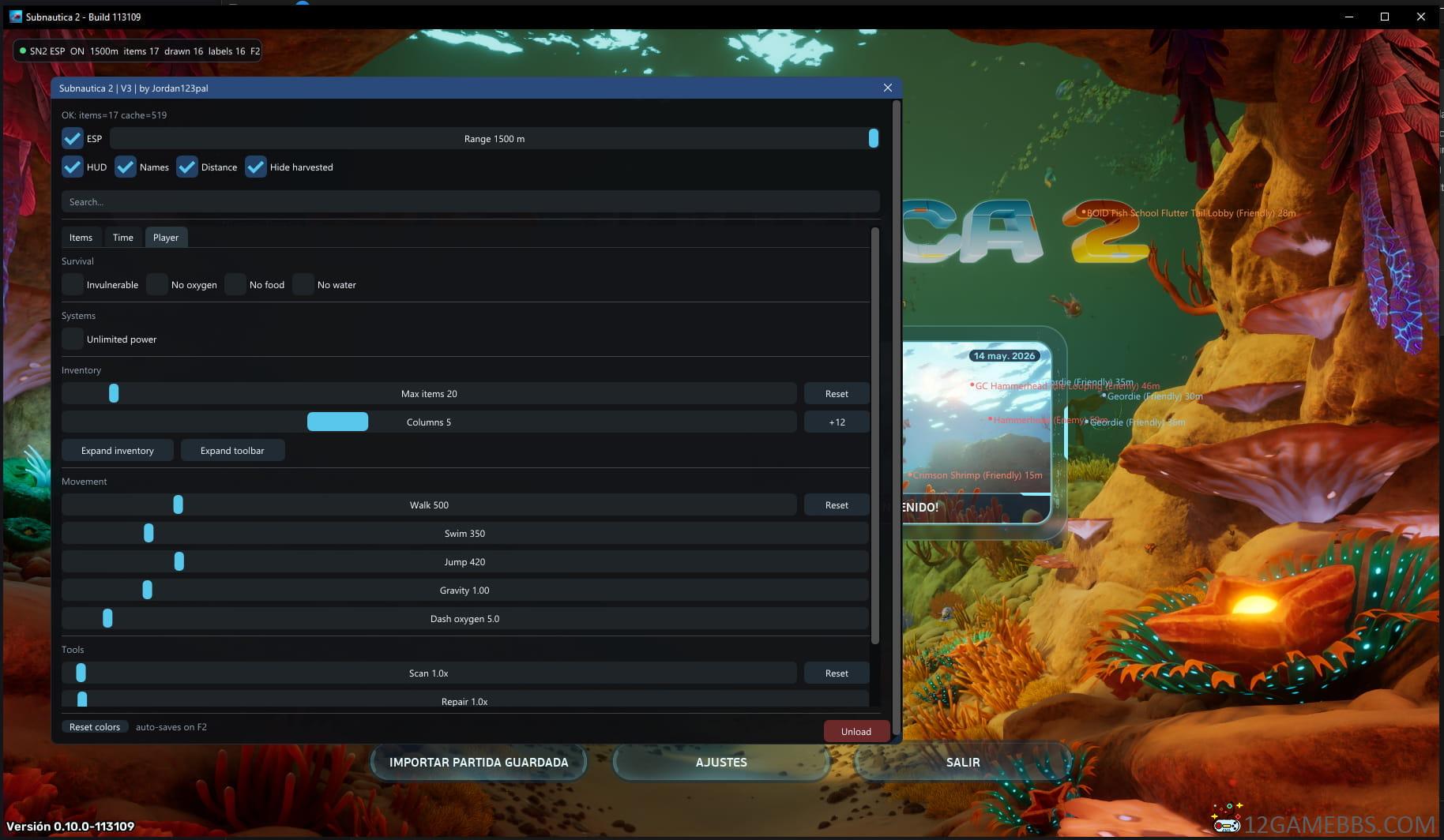Click the Reset colors button

95,727
